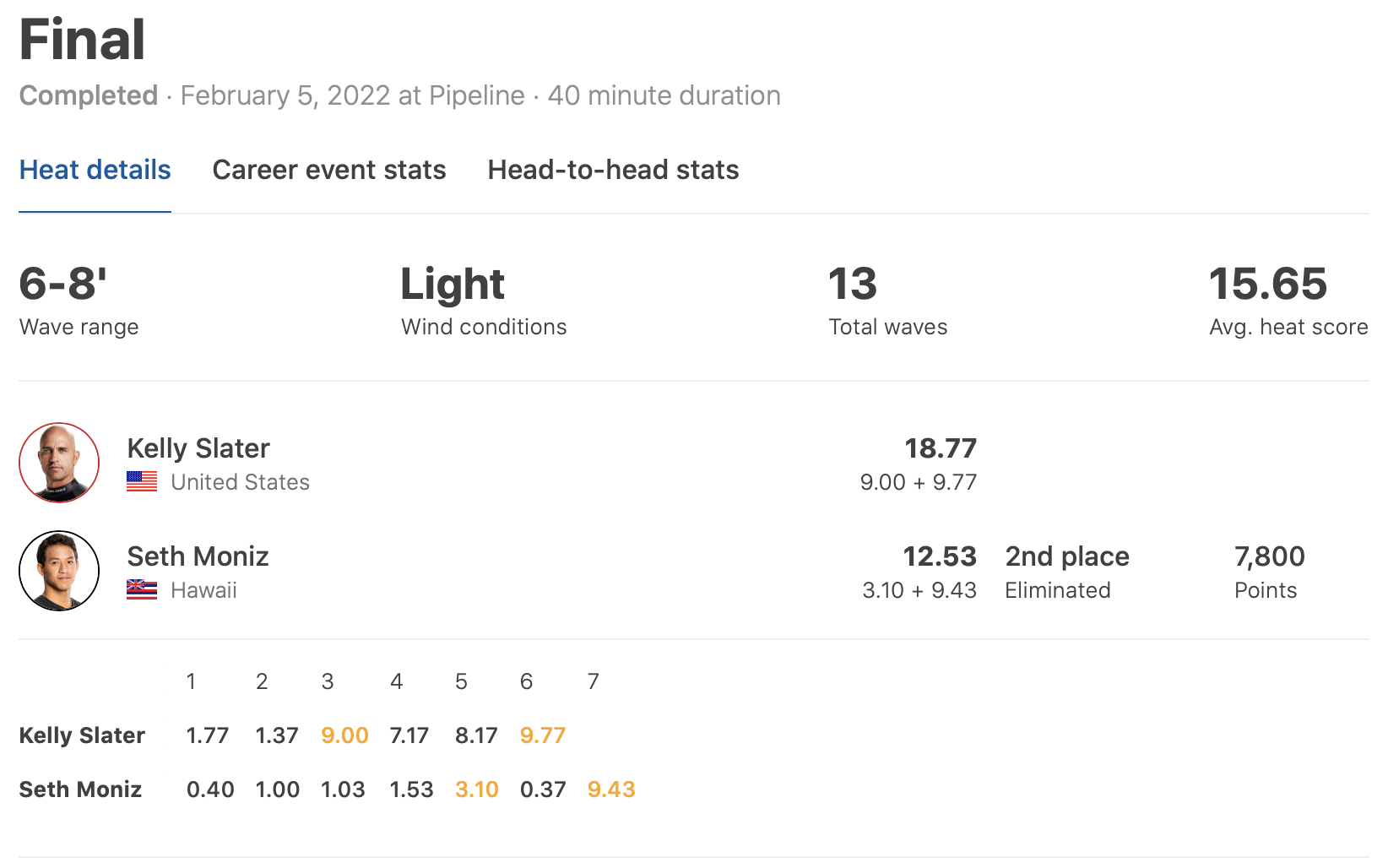Click the Light wind conditions stat
1388x868 pixels.
coord(453,284)
